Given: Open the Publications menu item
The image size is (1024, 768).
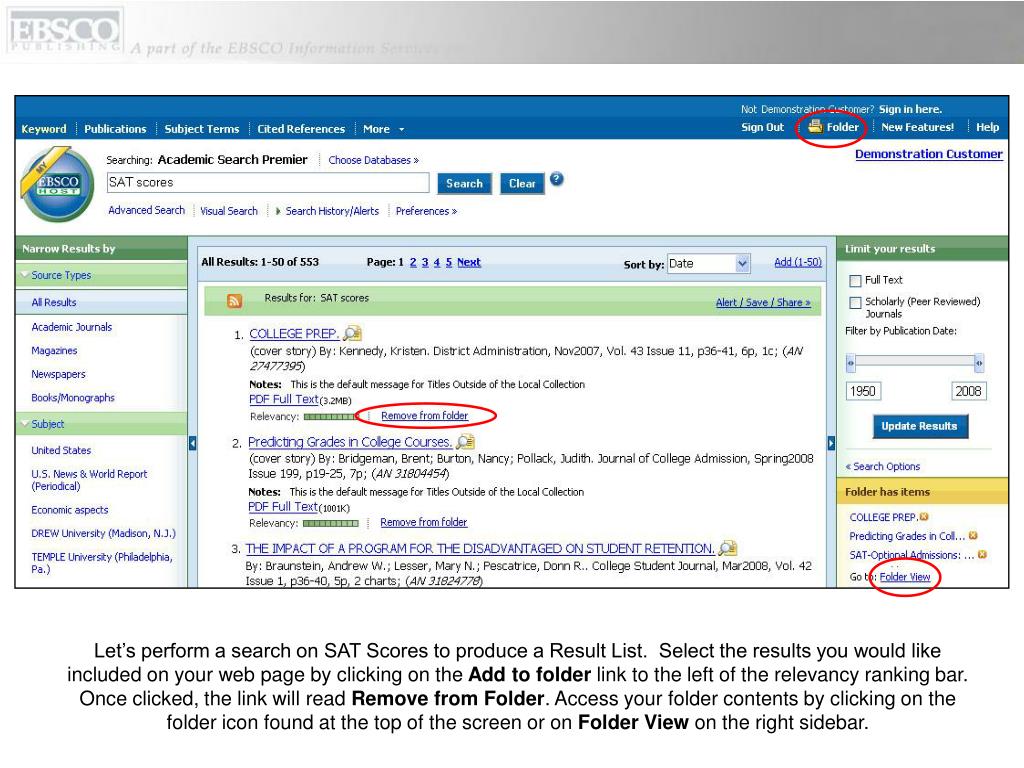Looking at the screenshot, I should click(x=115, y=129).
